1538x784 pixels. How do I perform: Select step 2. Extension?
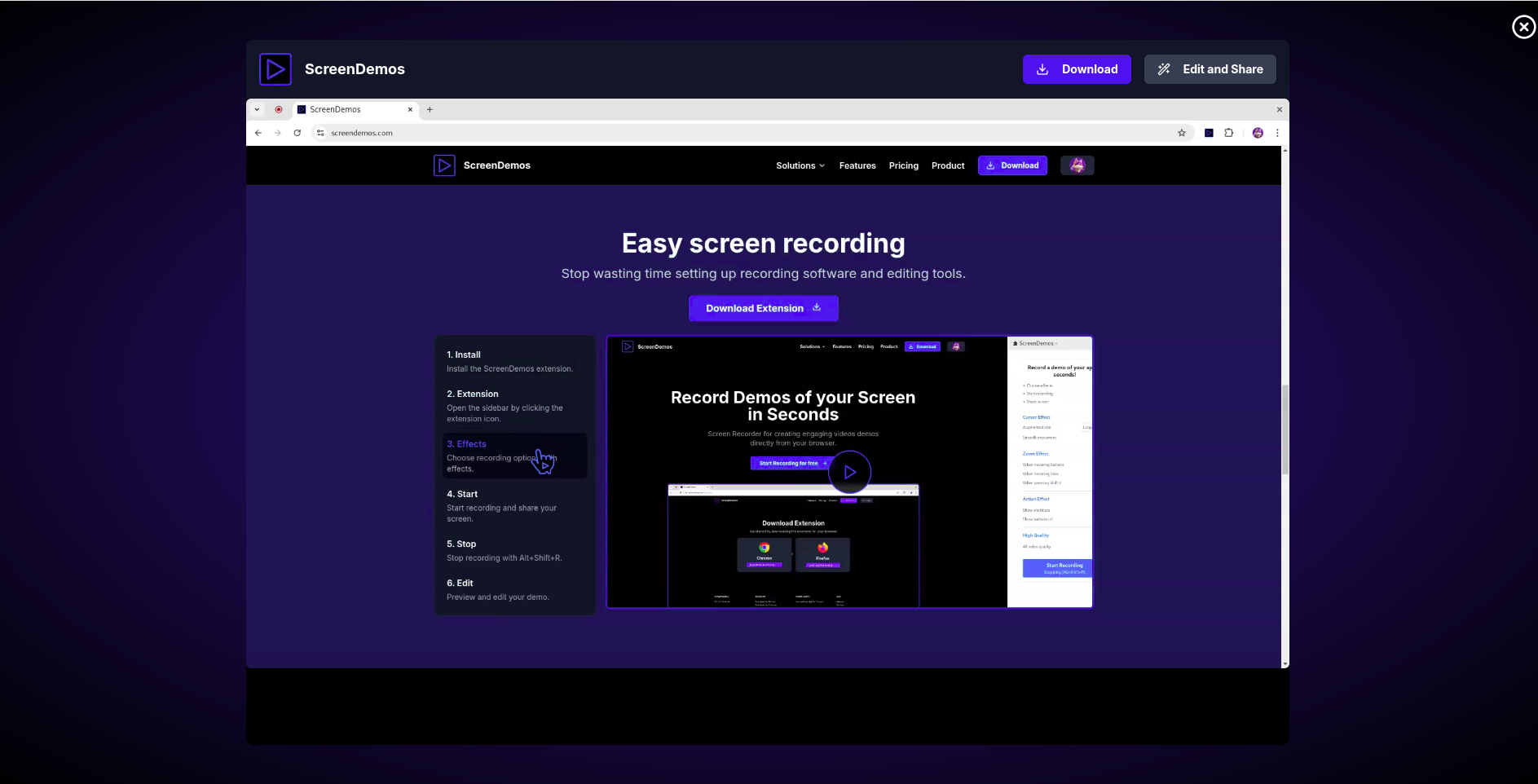[x=515, y=406]
